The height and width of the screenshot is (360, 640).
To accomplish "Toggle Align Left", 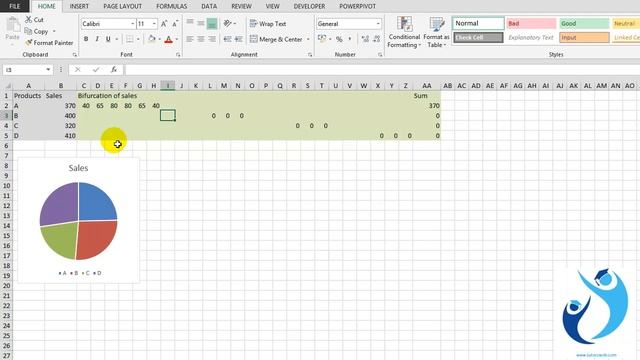I will [x=190, y=39].
